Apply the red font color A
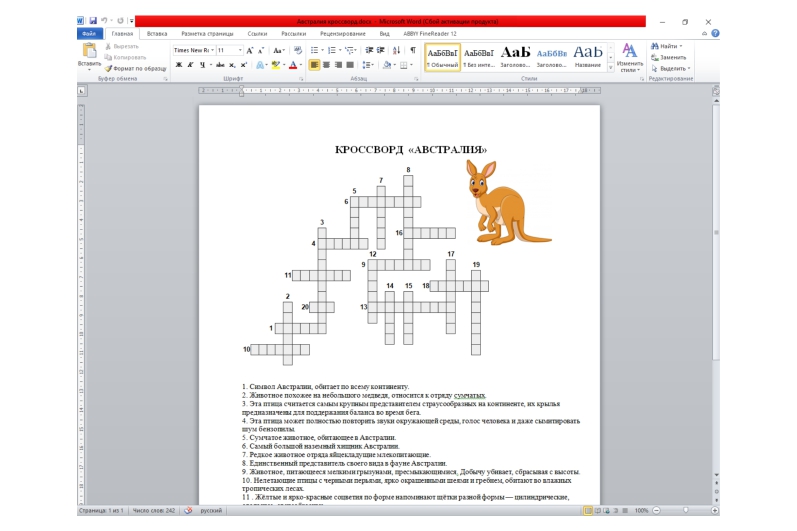Screen dimensions: 797x531 [x=293, y=65]
